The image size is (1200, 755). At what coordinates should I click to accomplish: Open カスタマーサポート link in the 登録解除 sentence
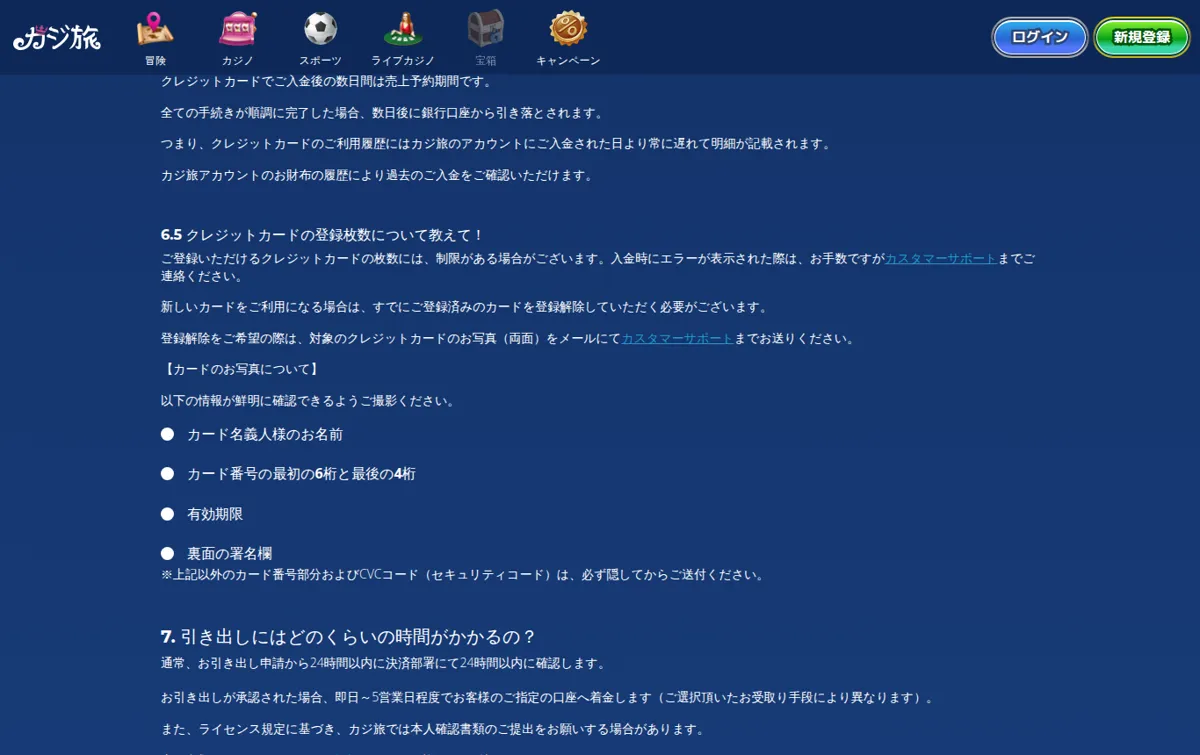click(677, 339)
